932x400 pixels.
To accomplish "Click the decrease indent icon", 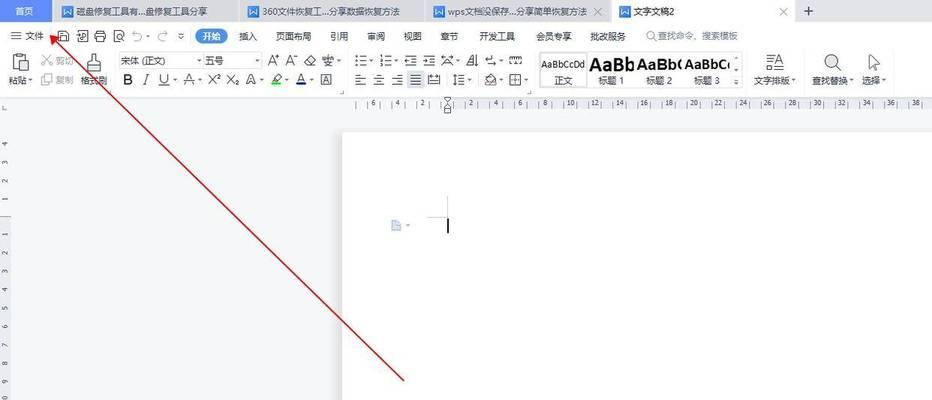I will point(410,60).
